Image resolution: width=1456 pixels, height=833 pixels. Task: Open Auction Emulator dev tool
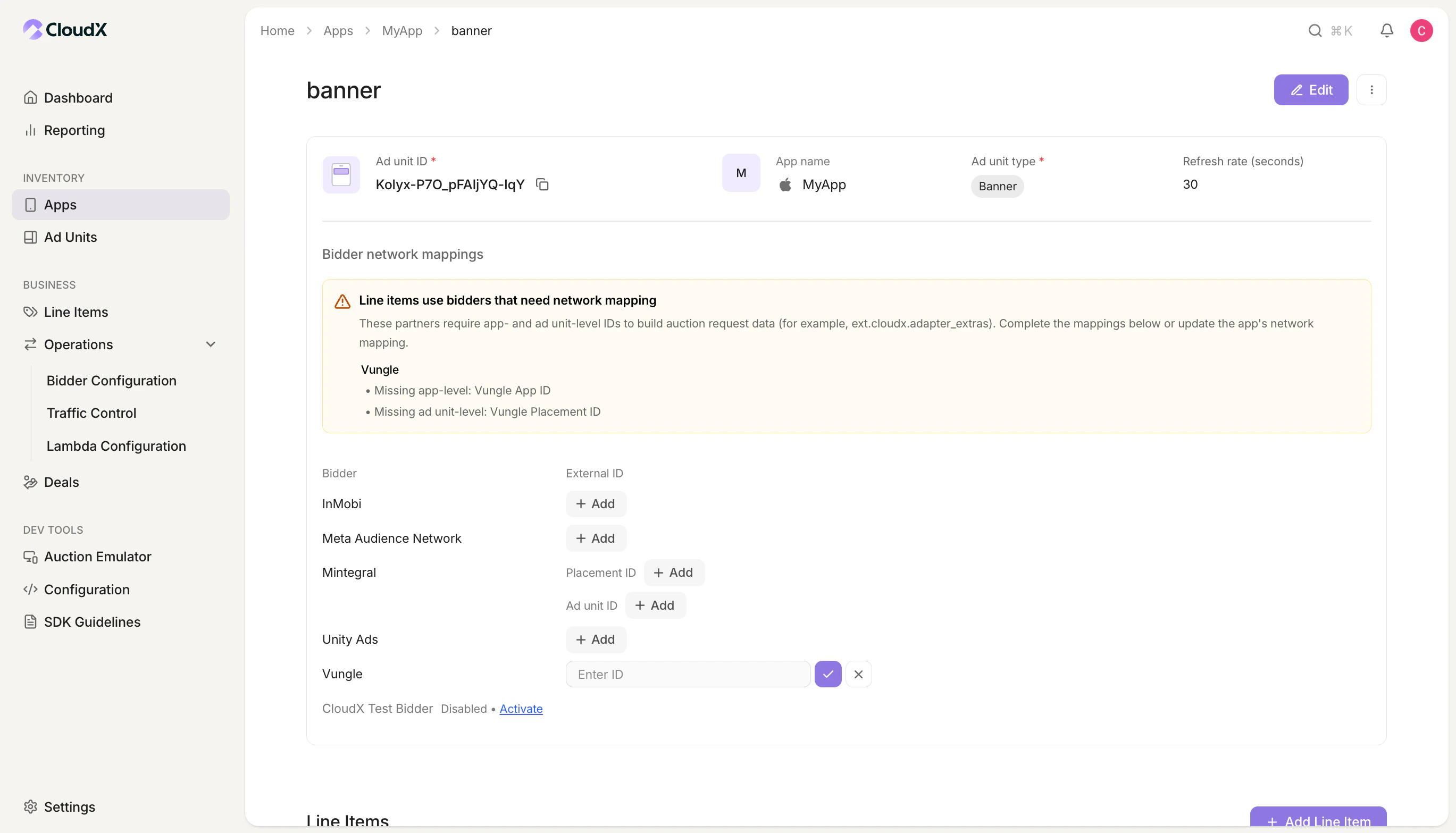(97, 557)
